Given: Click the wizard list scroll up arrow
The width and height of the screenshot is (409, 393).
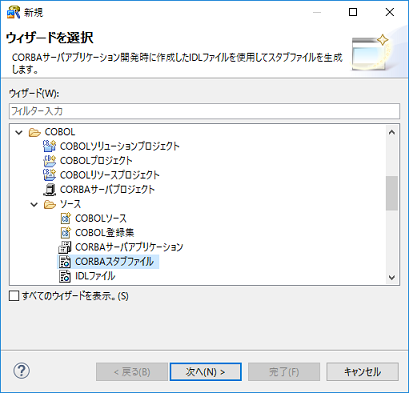Looking at the screenshot, I should 392,132.
